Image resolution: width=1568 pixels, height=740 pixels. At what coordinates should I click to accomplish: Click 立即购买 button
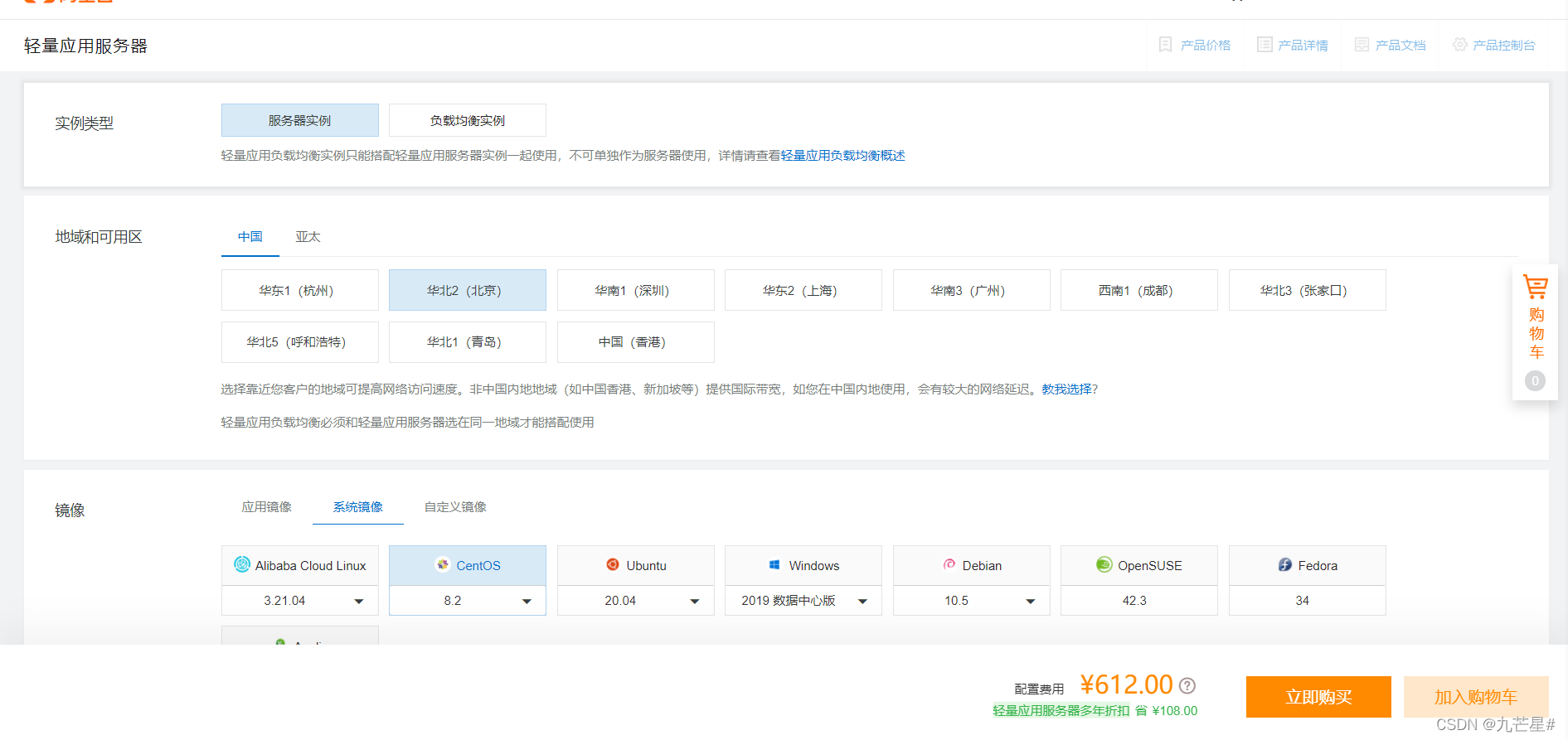tap(1318, 697)
